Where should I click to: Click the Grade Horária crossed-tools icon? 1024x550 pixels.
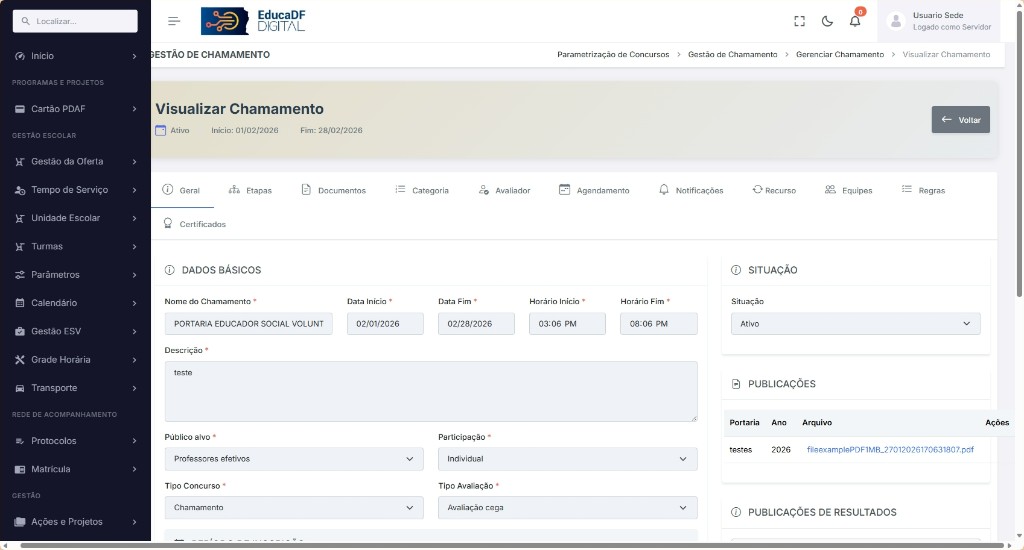coord(20,360)
